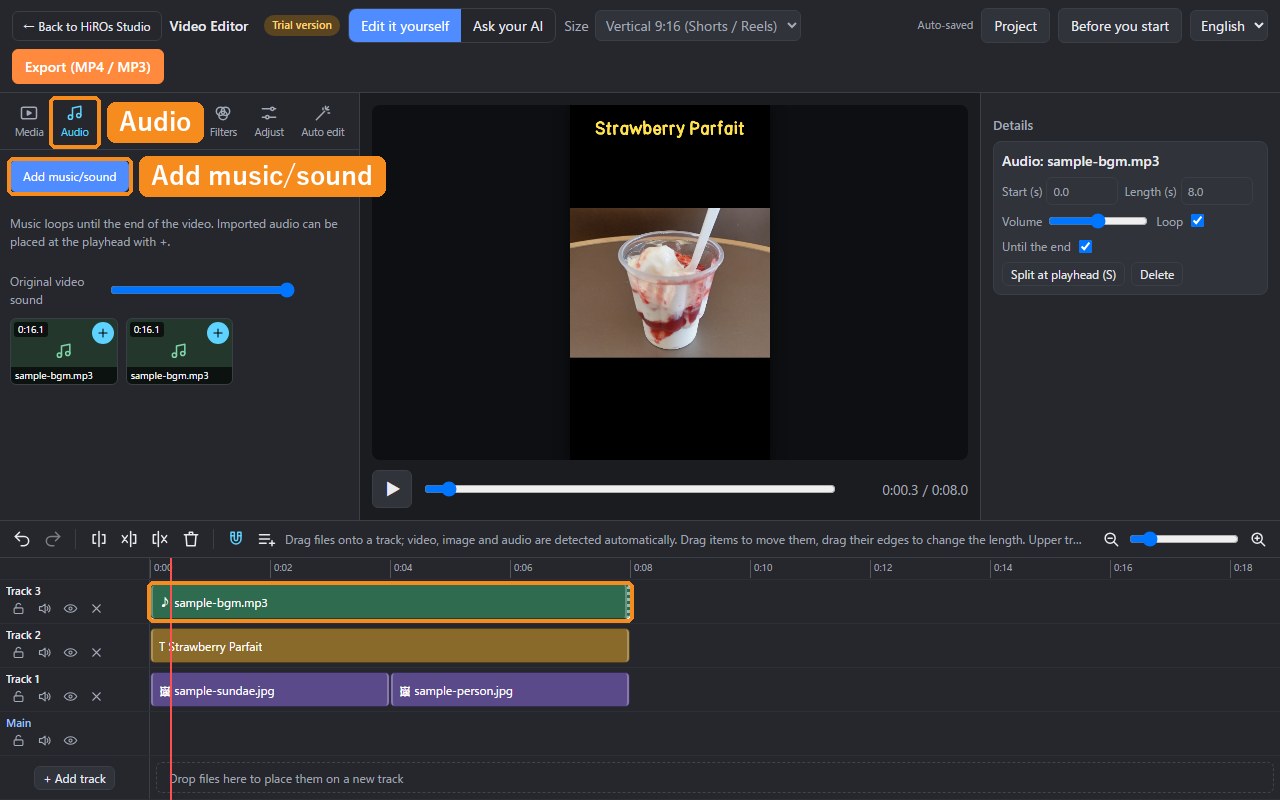Click the Undo arrow in timeline toolbar

22,539
